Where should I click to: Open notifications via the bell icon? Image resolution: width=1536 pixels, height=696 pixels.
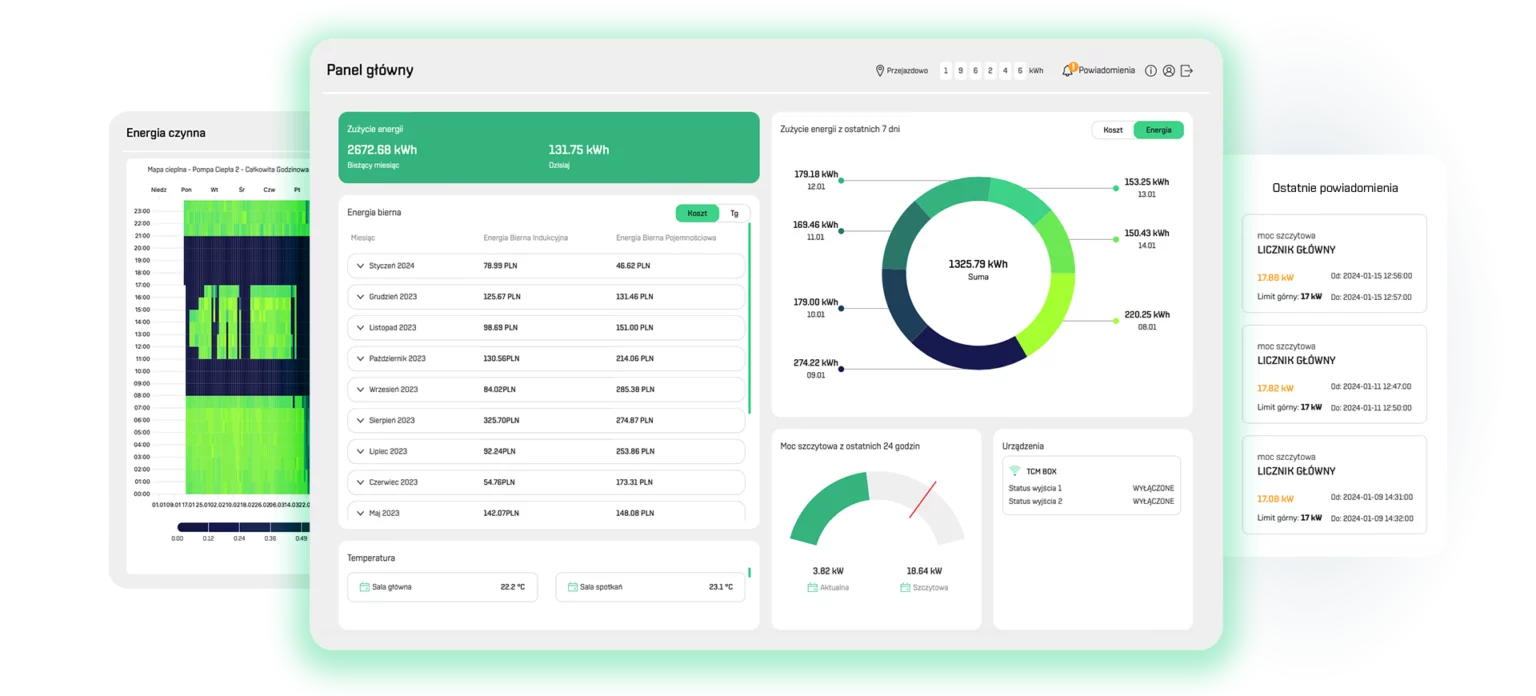(1067, 71)
